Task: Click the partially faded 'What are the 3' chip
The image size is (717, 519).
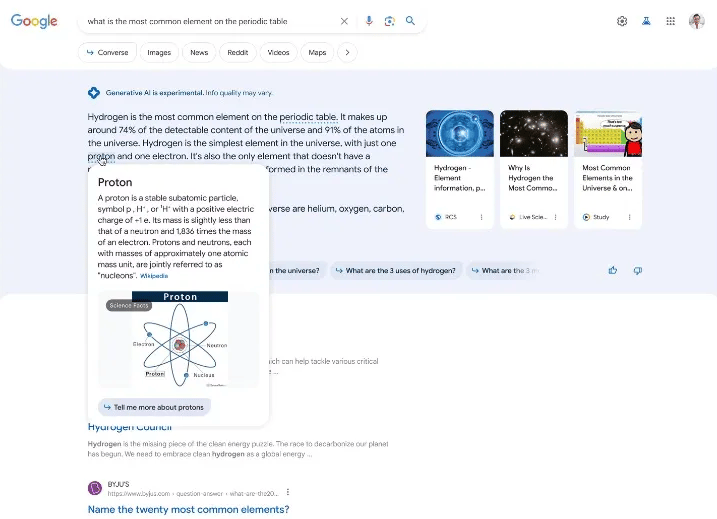Action: pos(505,271)
